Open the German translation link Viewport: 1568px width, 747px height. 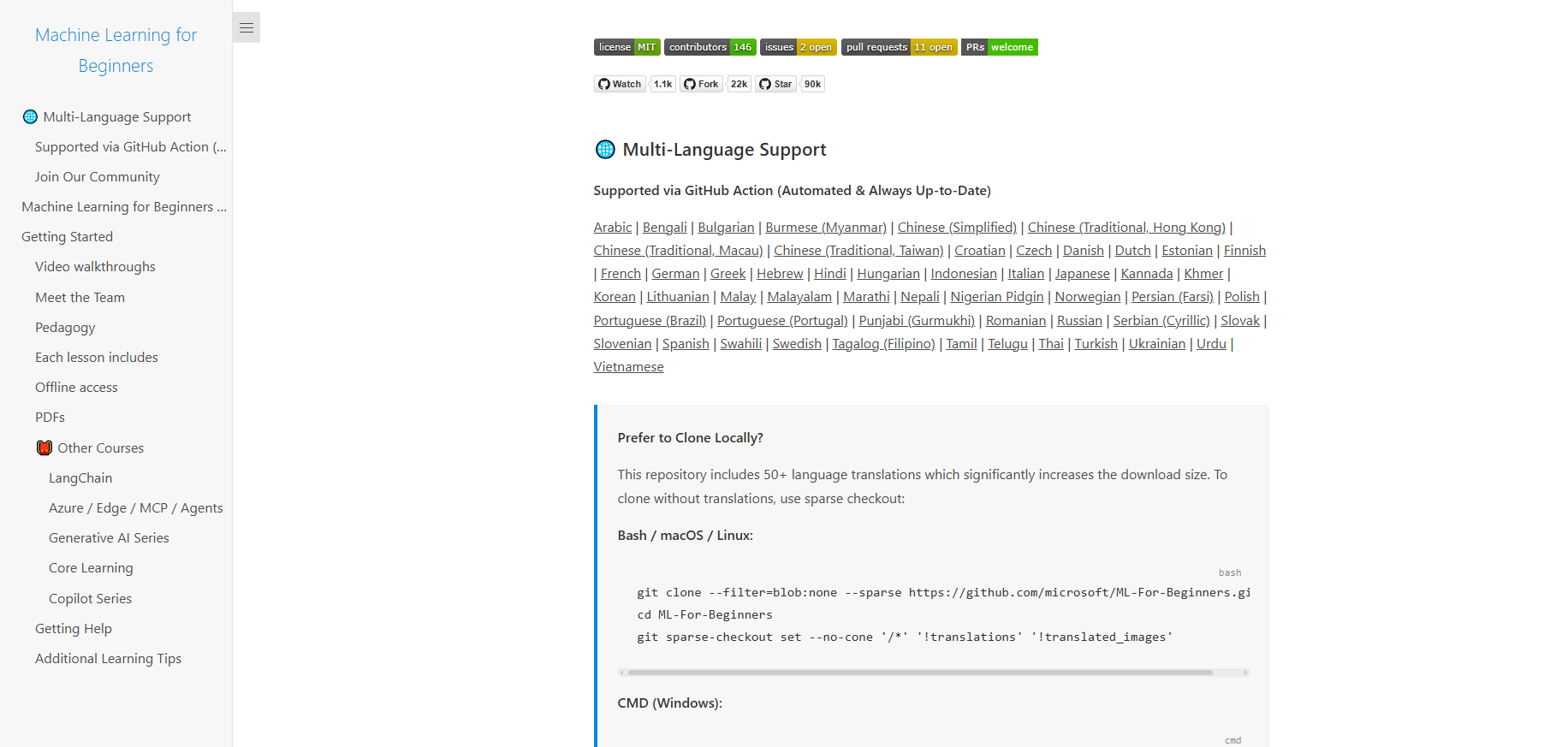675,274
